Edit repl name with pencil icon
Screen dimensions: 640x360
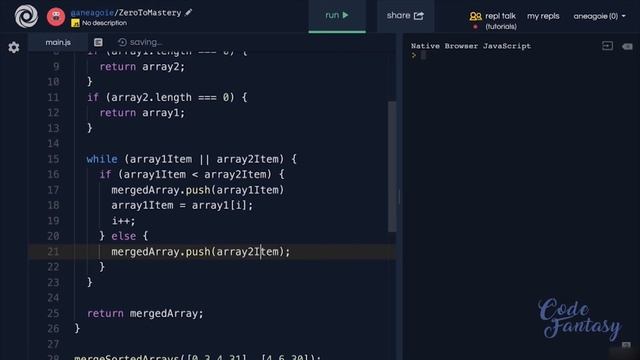click(189, 12)
